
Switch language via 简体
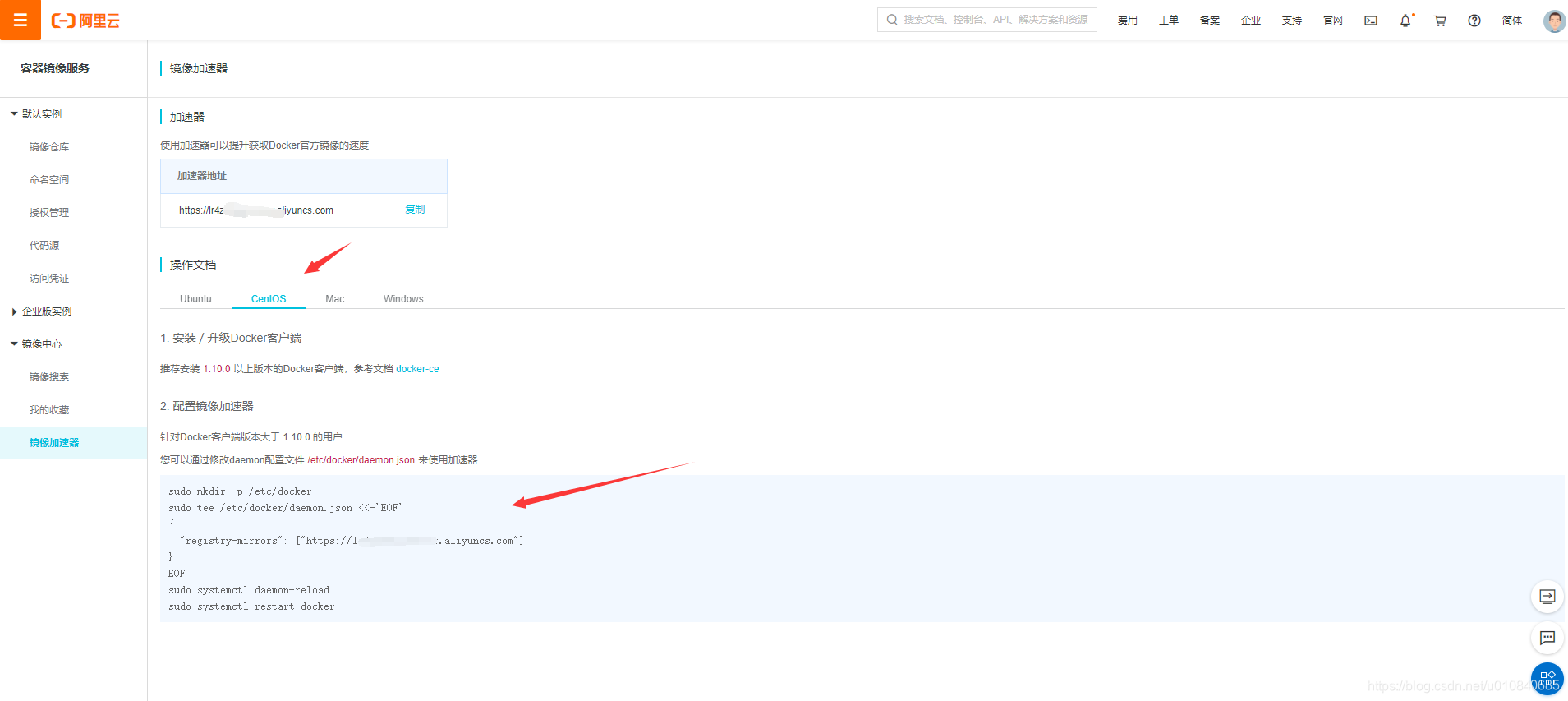pyautogui.click(x=1512, y=21)
